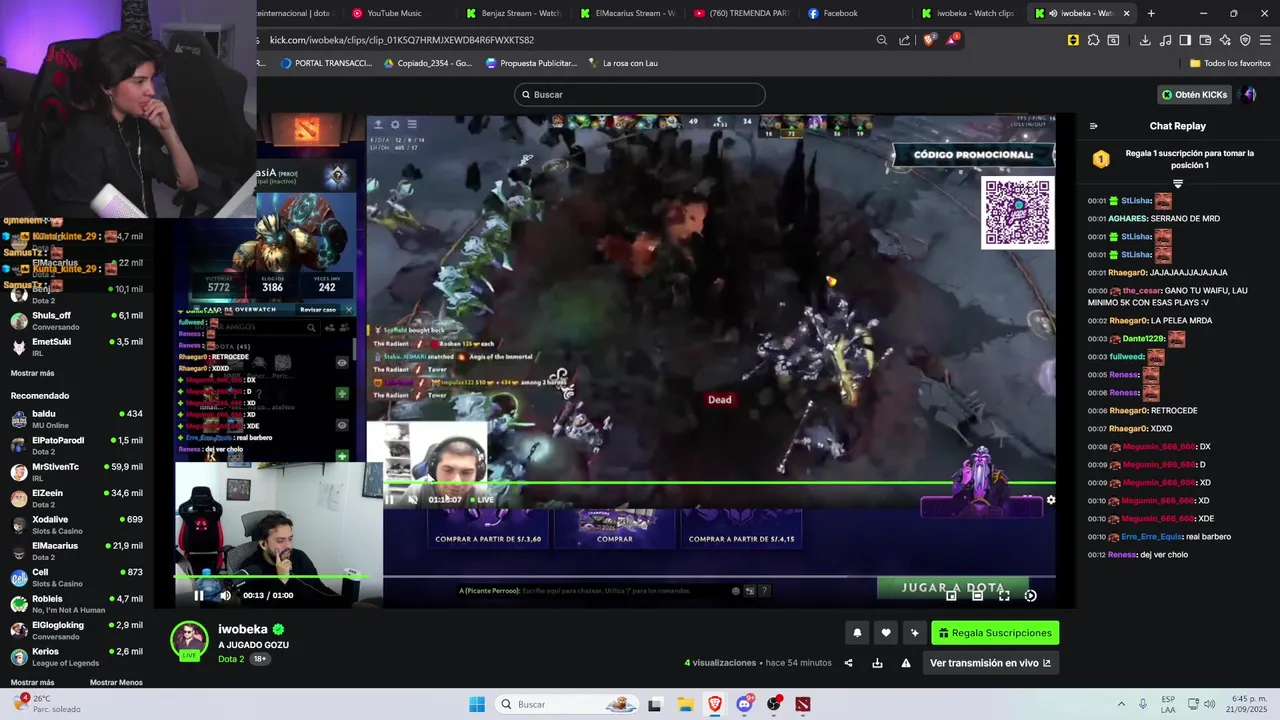Collapse the Chat Replay panel
The width and height of the screenshot is (1280, 720).
pyautogui.click(x=1093, y=126)
